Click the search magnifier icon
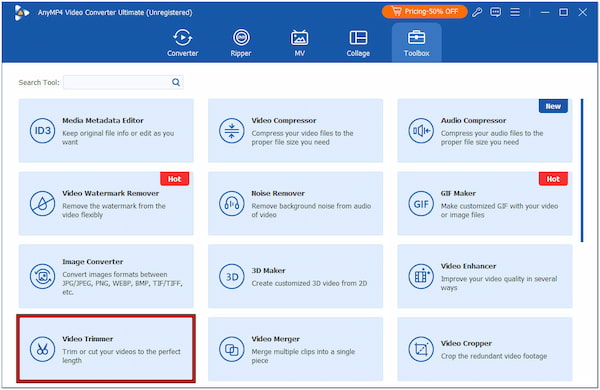This screenshot has width=600, height=390. pyautogui.click(x=176, y=82)
